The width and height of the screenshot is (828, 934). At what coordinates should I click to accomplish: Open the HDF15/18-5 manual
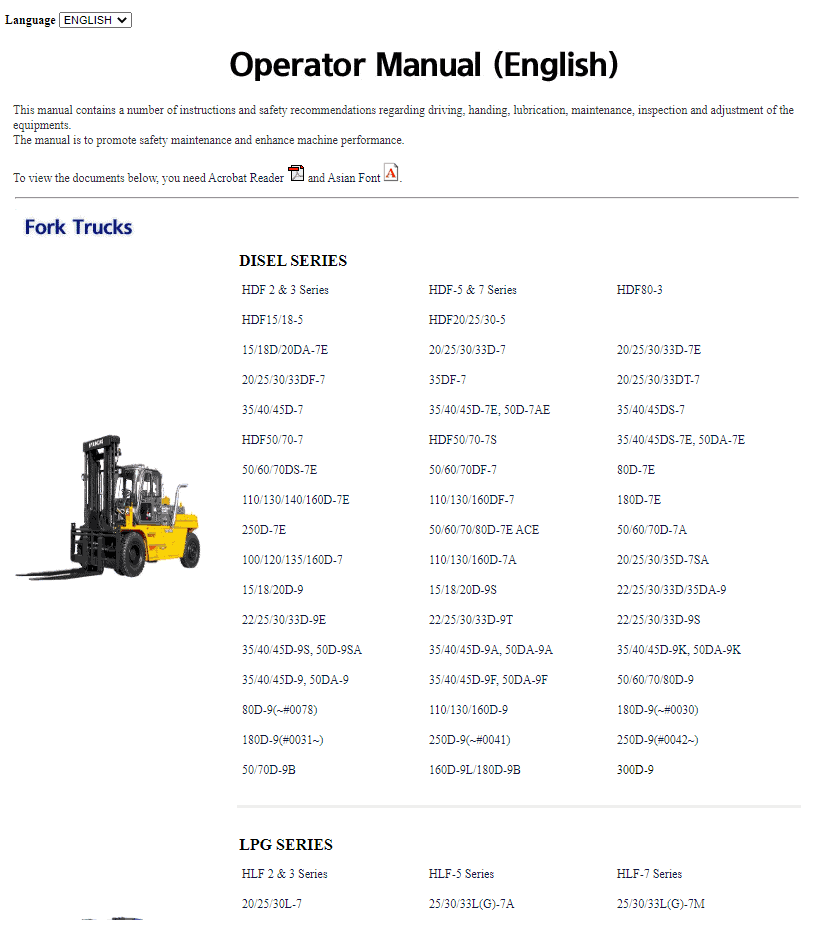pyautogui.click(x=272, y=320)
